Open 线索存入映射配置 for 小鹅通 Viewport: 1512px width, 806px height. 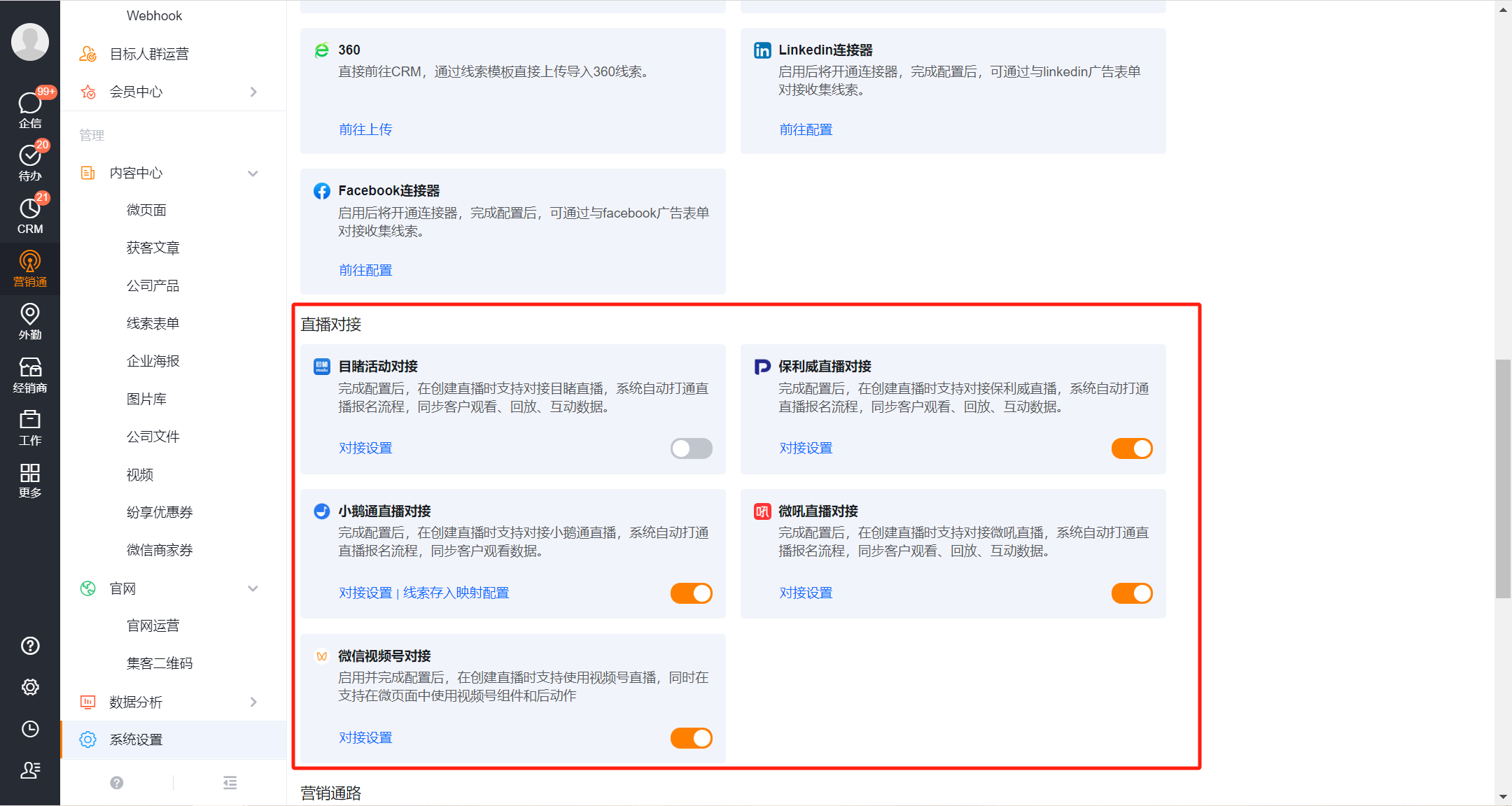point(456,593)
